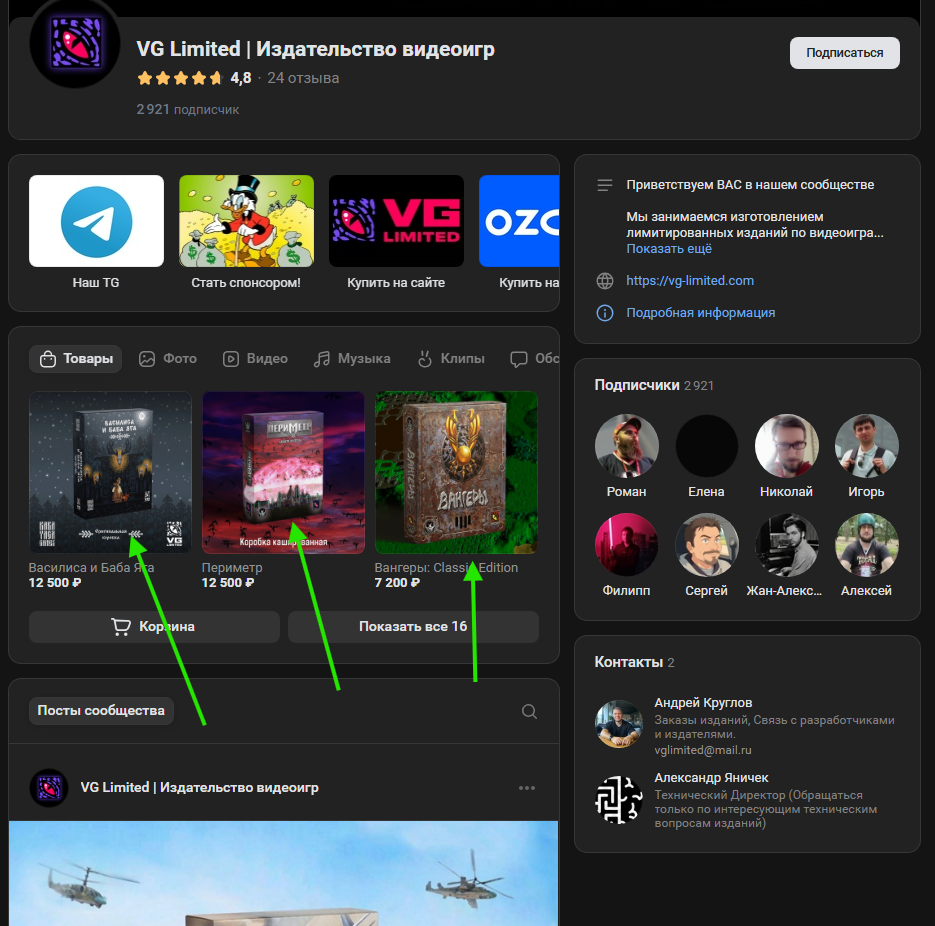Image resolution: width=935 pixels, height=926 pixels.
Task: Switch to the Фото tab
Action: click(x=168, y=359)
